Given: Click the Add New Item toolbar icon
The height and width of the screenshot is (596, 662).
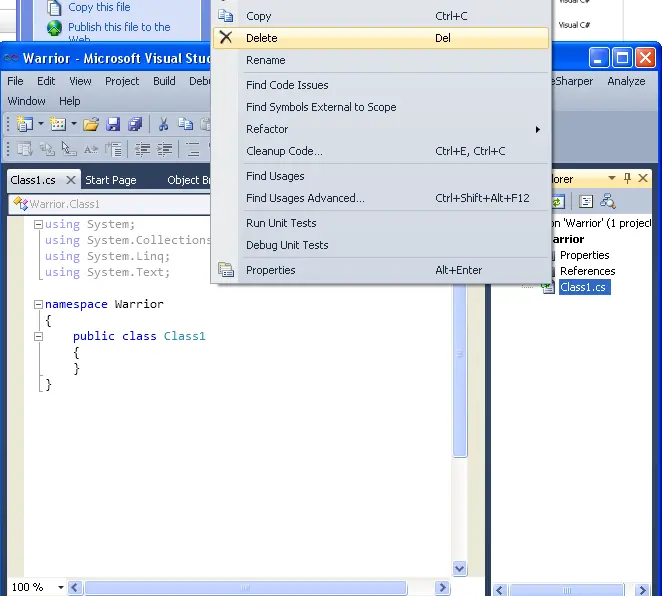Looking at the screenshot, I should coord(58,124).
